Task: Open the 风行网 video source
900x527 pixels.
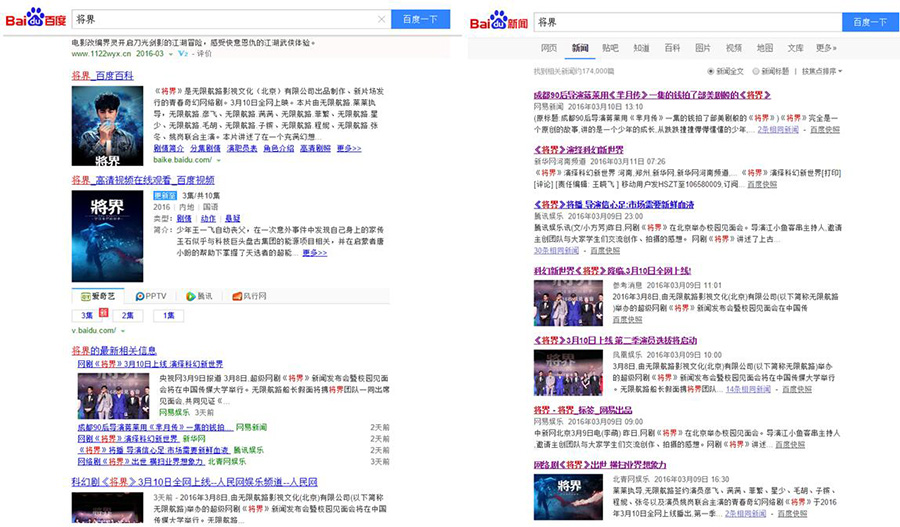Action: pyautogui.click(x=250, y=296)
